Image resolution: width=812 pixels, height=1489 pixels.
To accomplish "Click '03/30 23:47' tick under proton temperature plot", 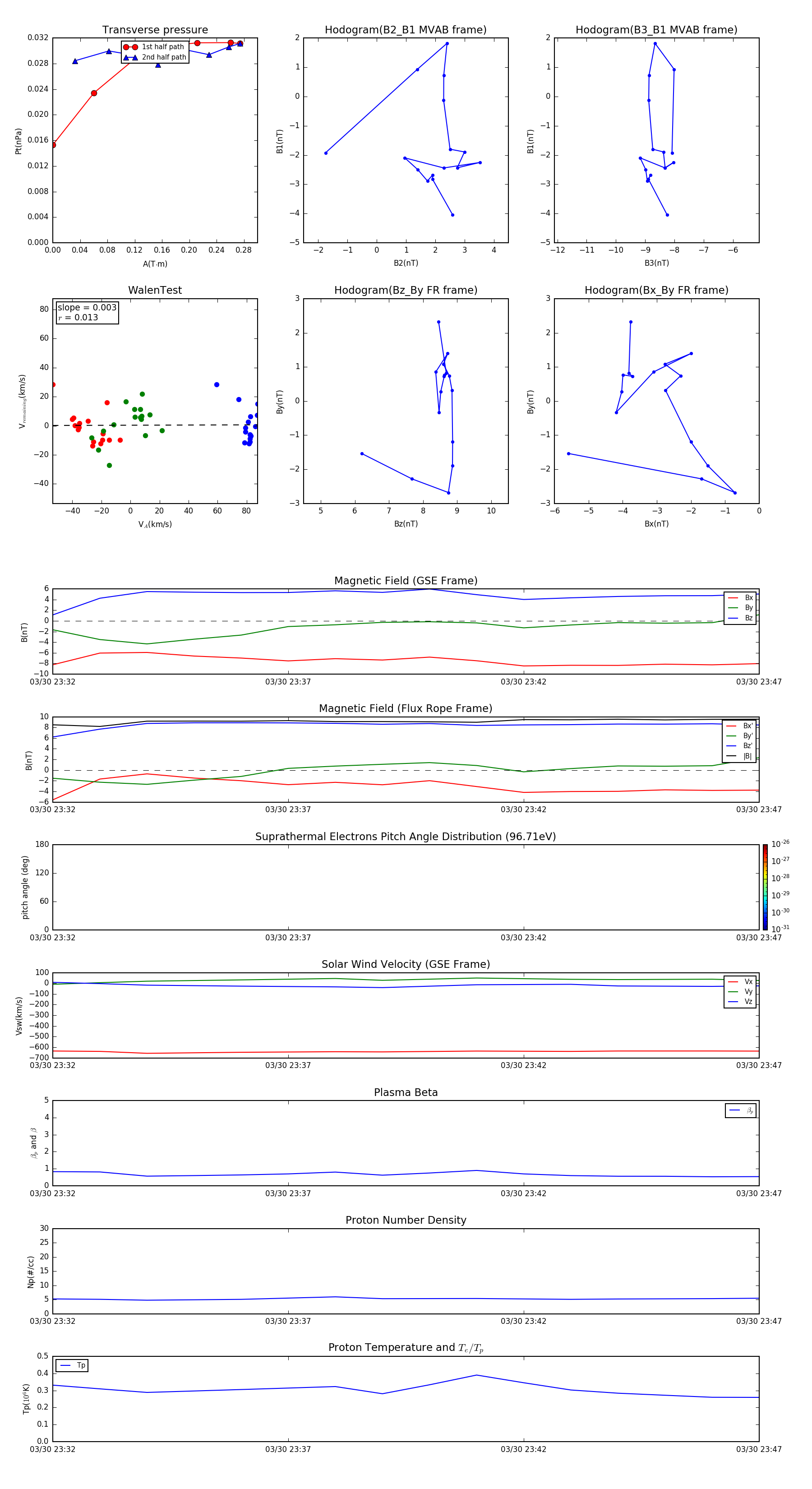I will coord(758,1449).
